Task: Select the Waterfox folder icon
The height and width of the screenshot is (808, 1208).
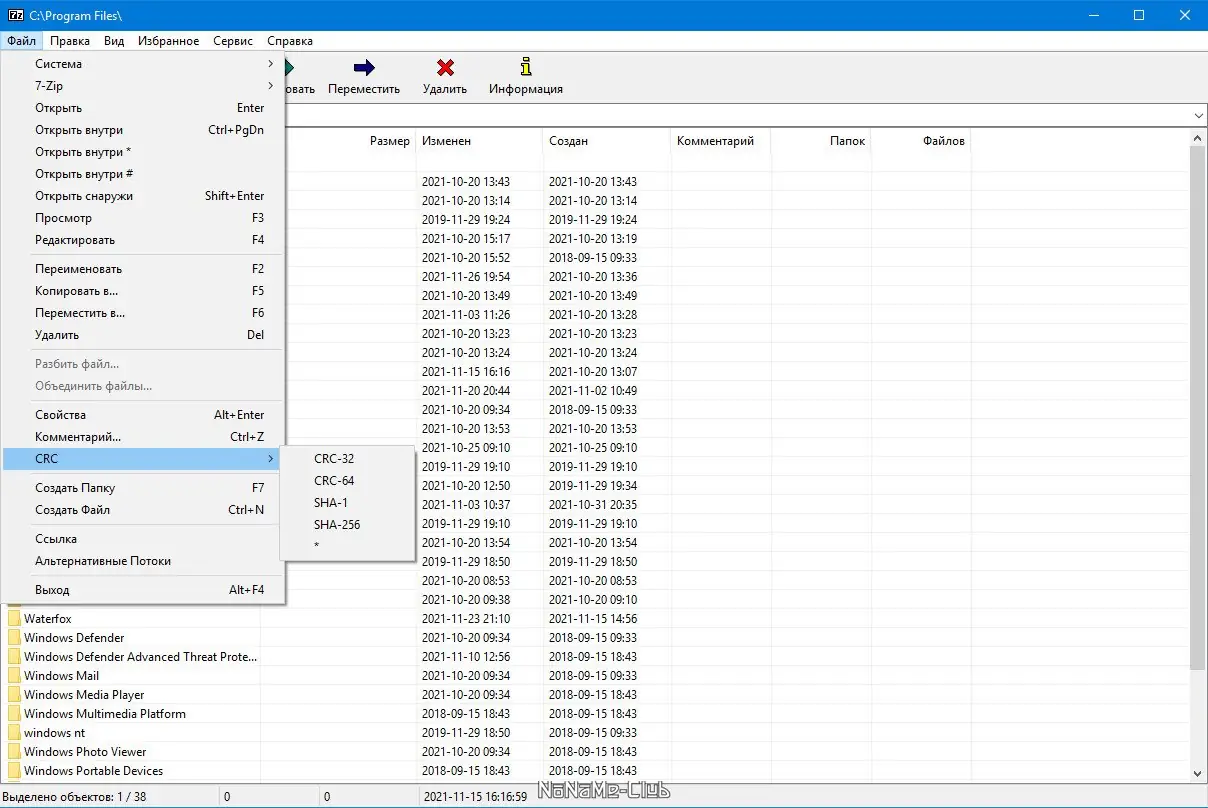Action: [x=14, y=619]
